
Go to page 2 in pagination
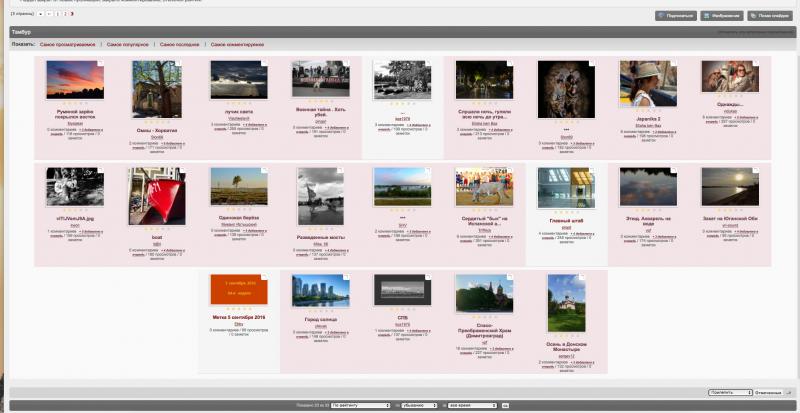65,14
